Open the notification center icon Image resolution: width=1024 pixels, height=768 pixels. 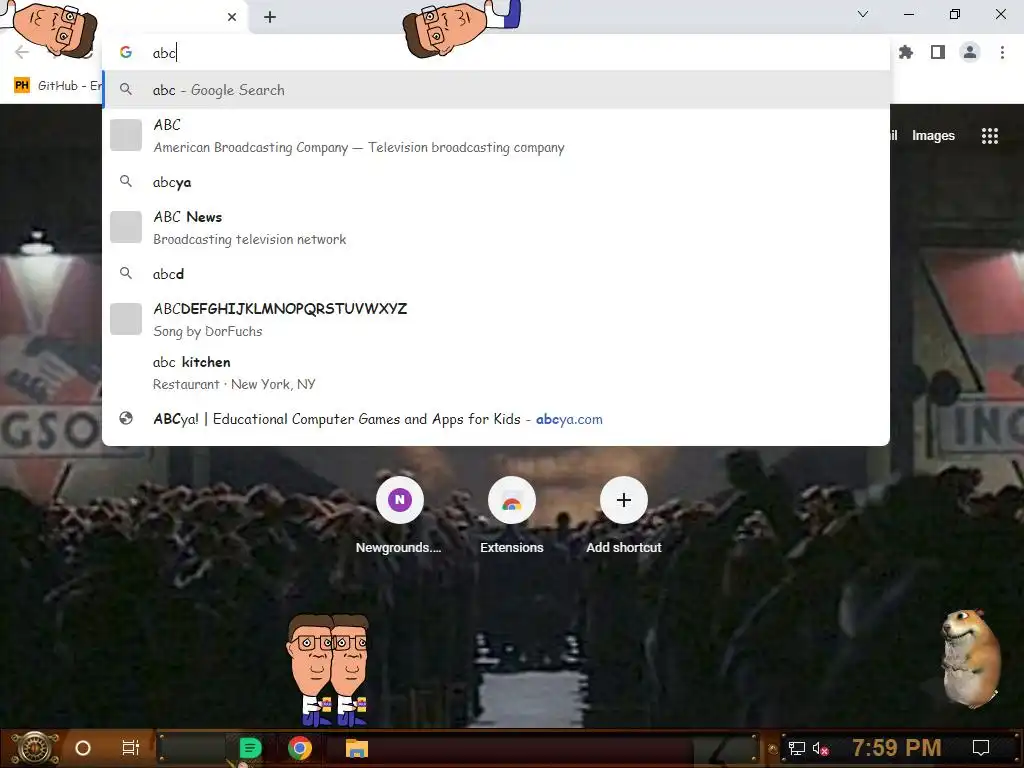[981, 748]
